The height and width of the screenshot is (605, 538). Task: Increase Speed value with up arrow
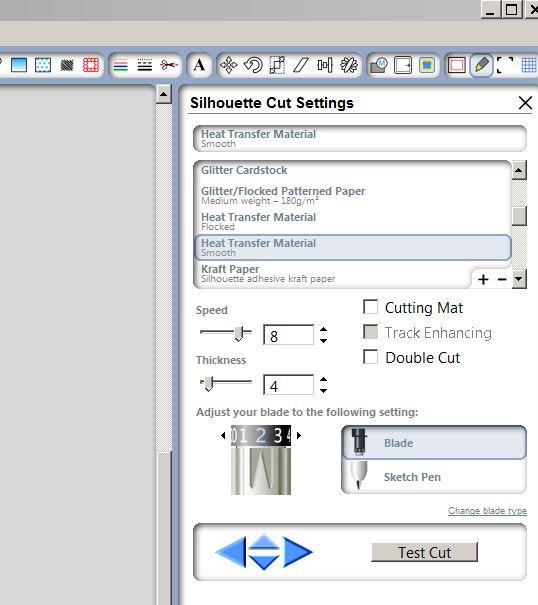coord(323,330)
